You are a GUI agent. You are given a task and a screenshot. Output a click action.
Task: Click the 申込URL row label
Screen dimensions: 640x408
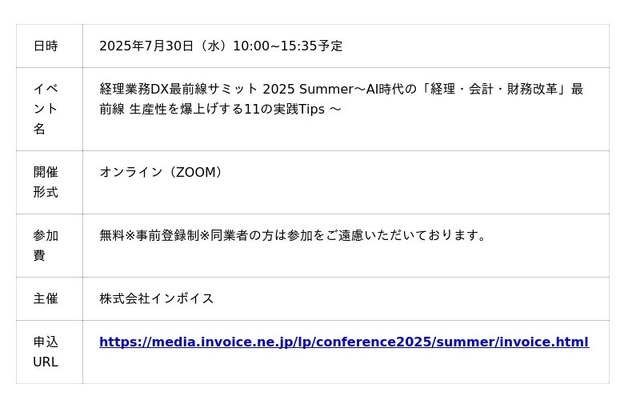(x=46, y=351)
